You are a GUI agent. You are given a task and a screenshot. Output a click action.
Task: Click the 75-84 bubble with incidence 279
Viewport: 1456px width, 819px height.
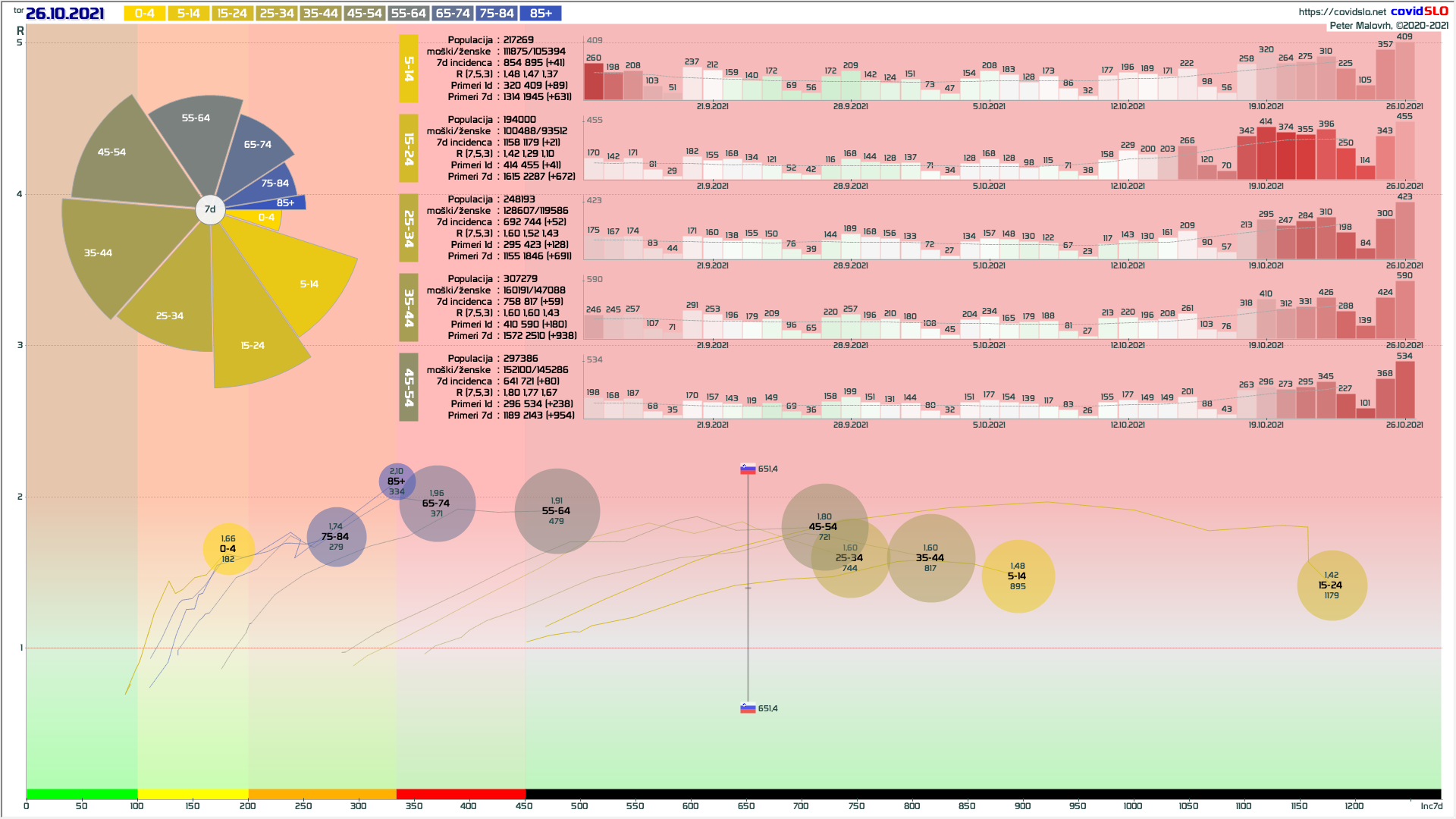[336, 537]
